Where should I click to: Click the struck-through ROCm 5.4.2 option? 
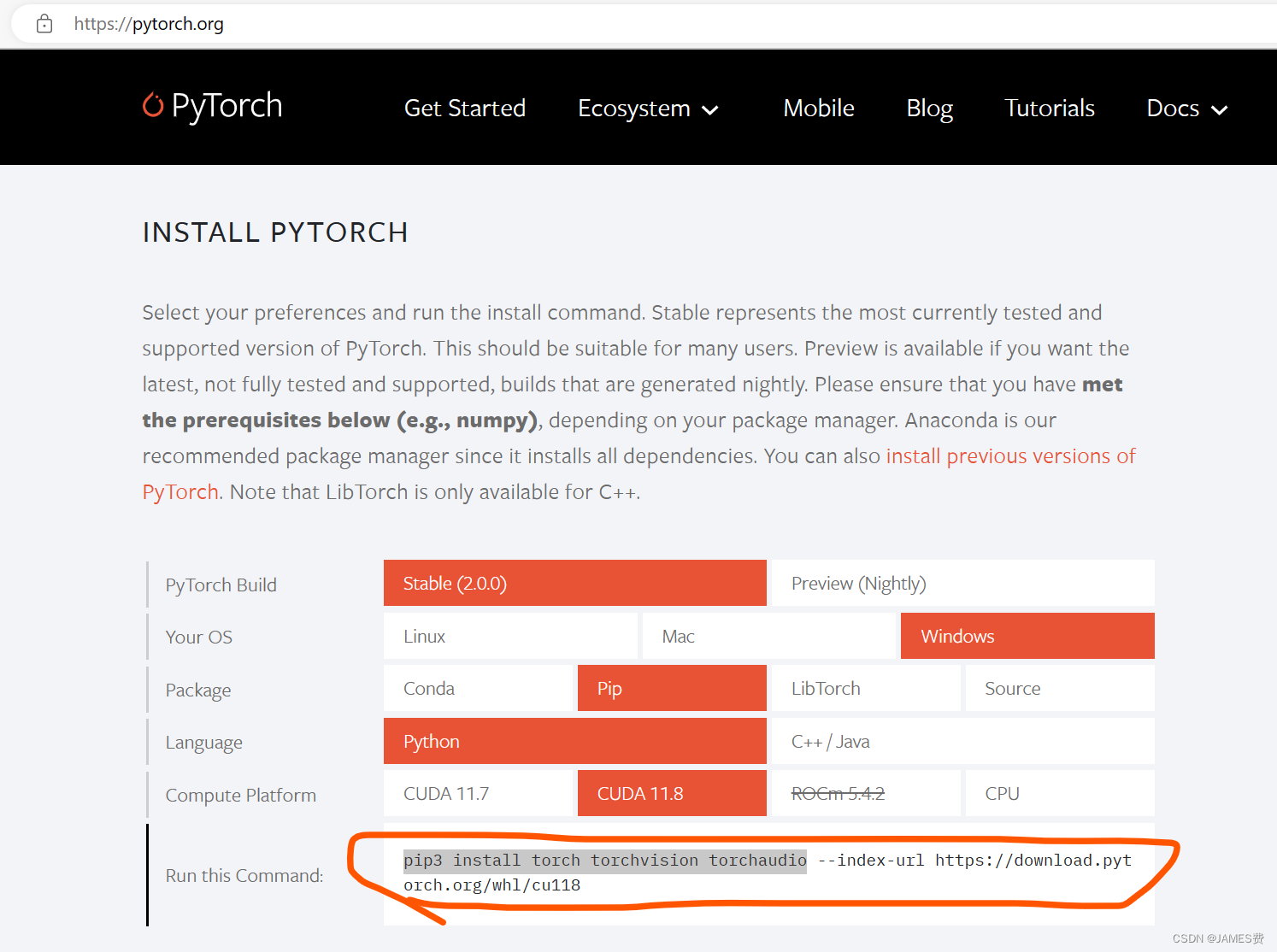click(866, 793)
